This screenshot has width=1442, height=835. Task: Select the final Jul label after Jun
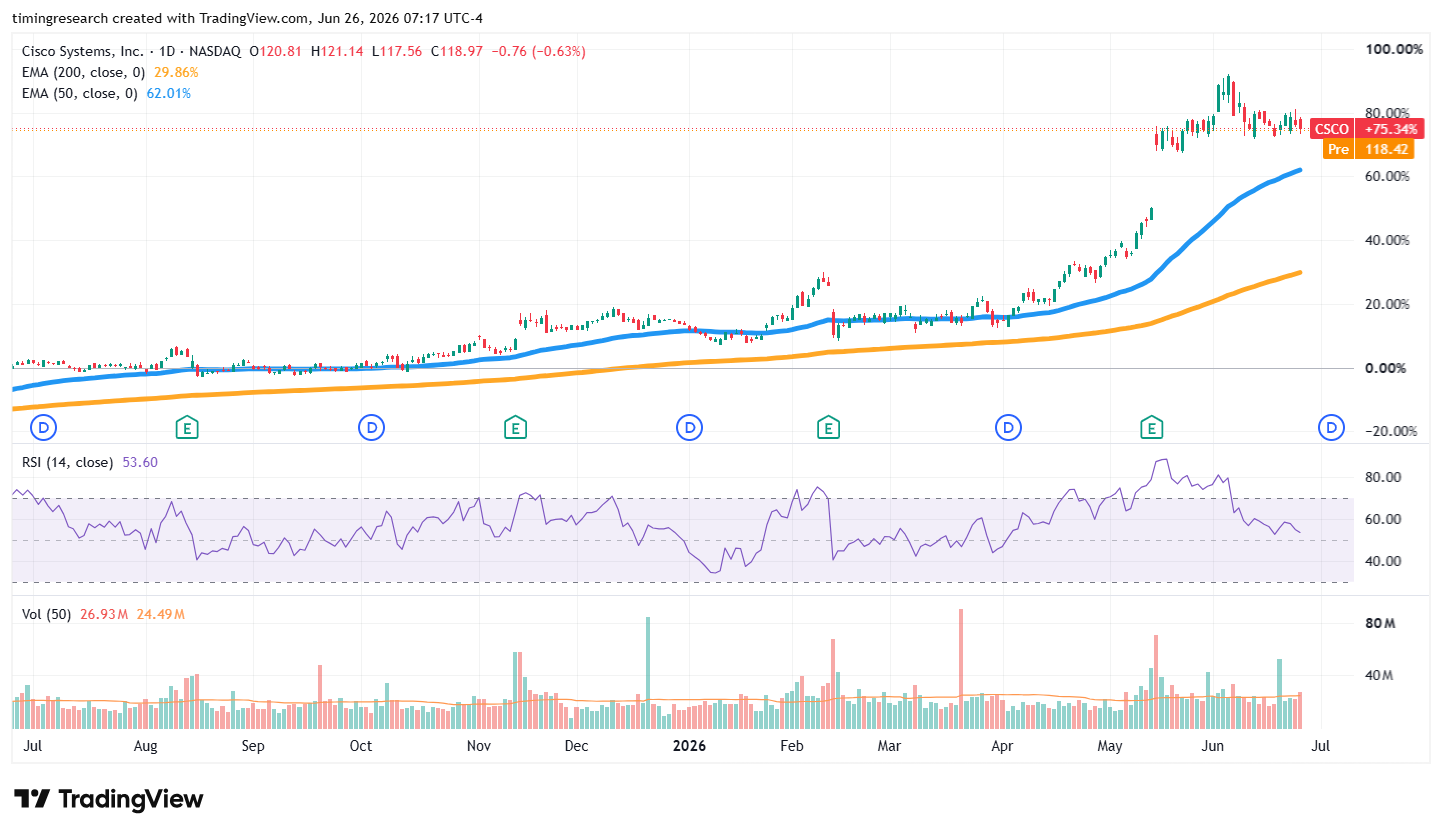1320,746
